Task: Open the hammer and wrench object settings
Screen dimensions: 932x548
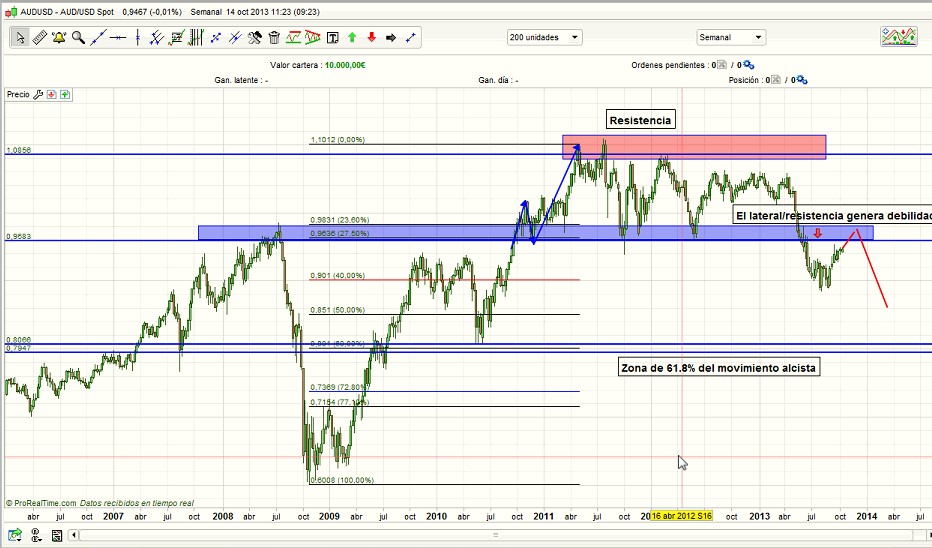Action: pyautogui.click(x=254, y=37)
